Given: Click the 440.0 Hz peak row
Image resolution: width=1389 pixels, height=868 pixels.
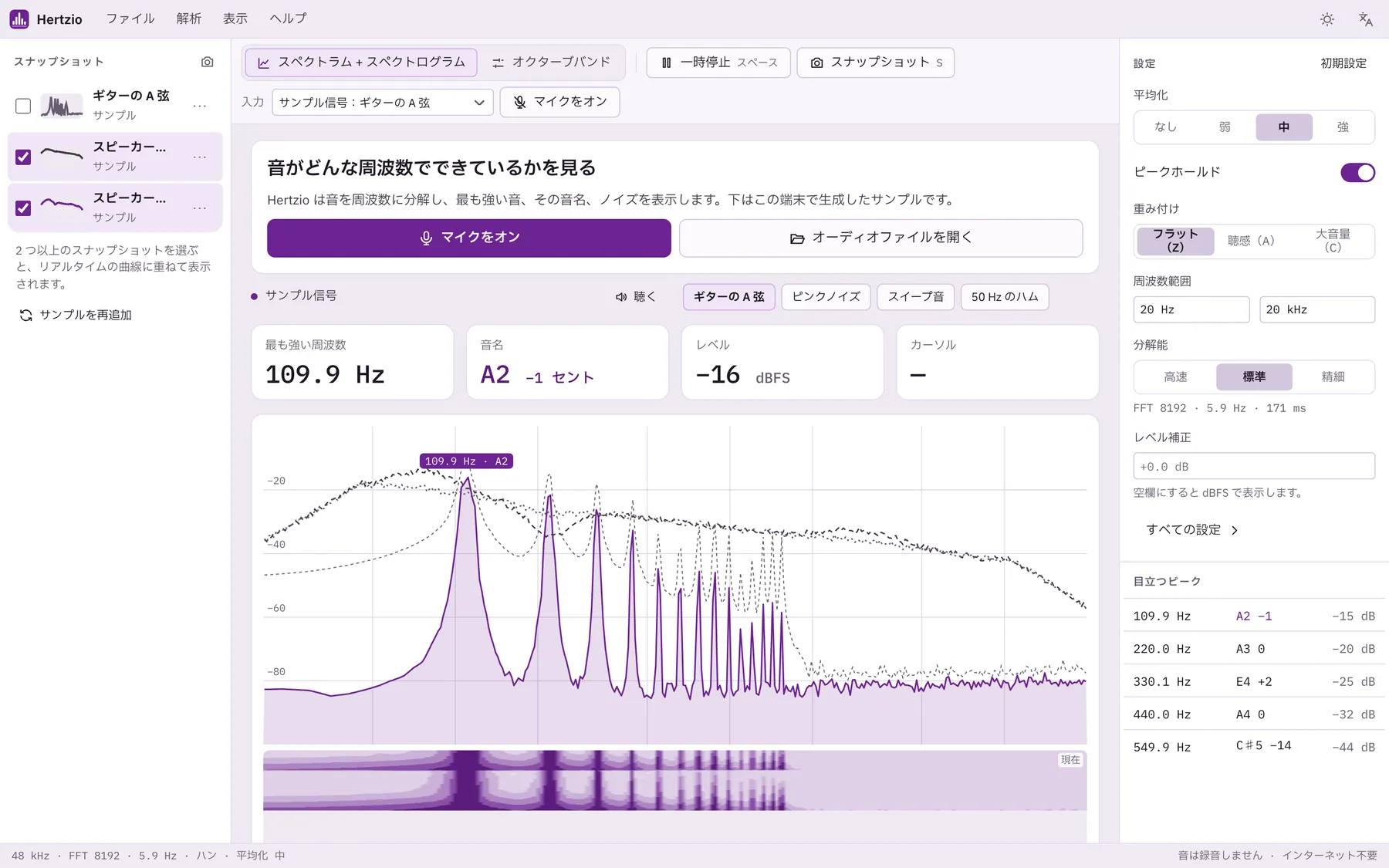Looking at the screenshot, I should click(1254, 714).
